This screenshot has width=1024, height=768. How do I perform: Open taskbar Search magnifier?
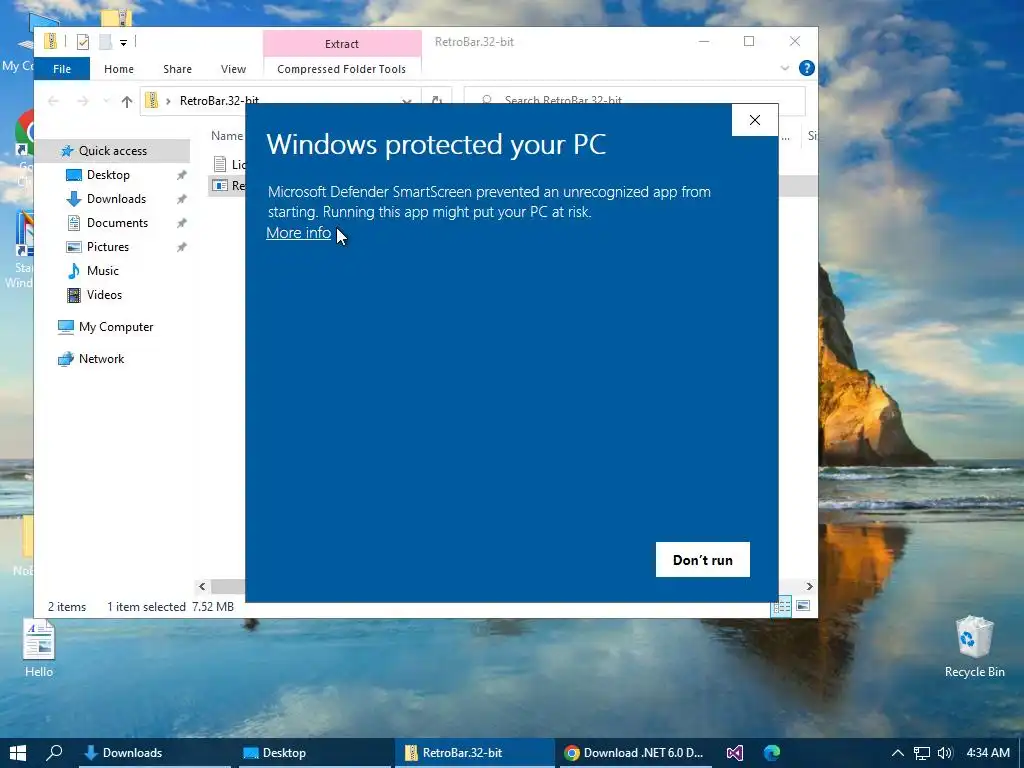[54, 753]
